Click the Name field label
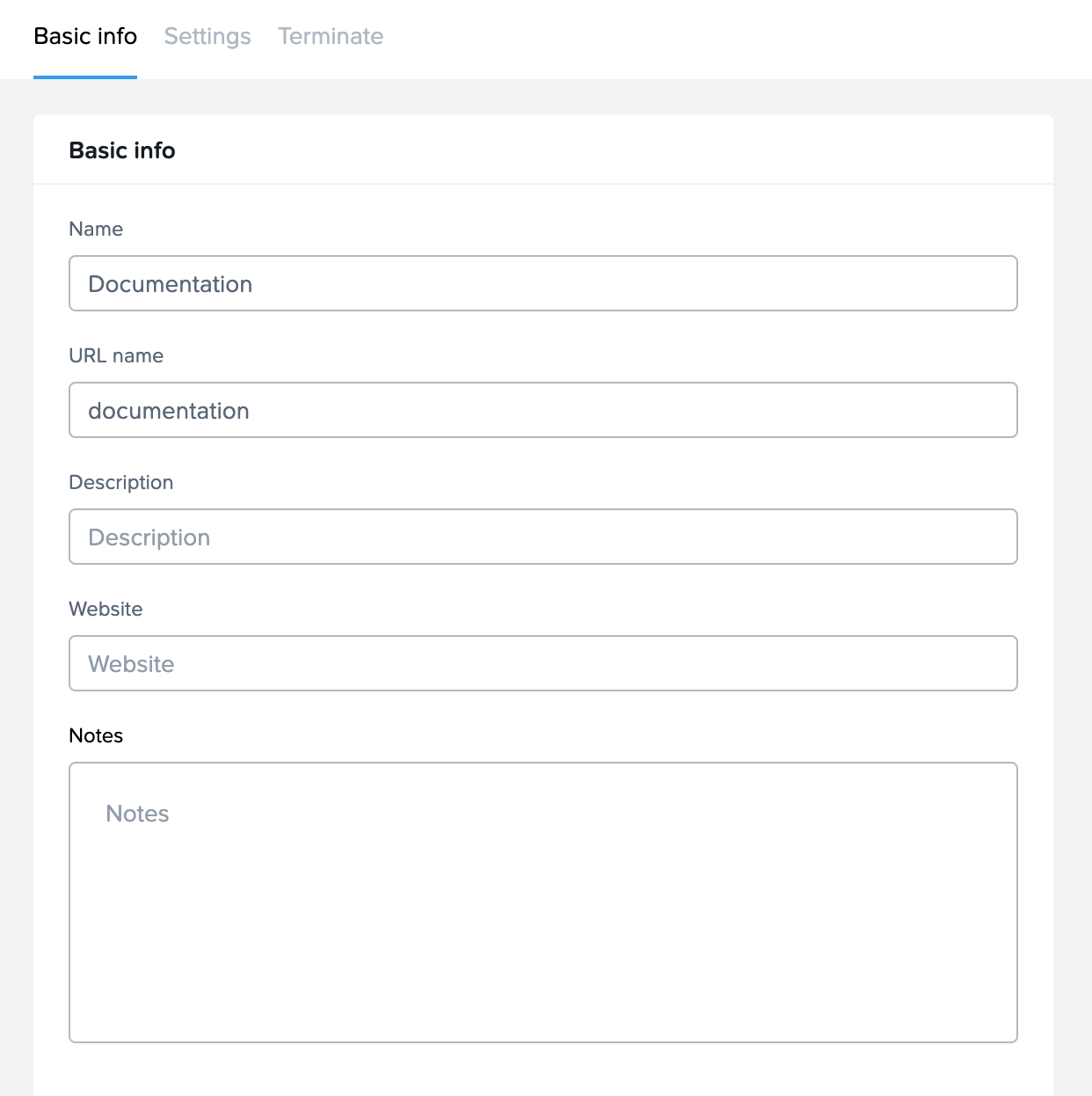The width and height of the screenshot is (1092, 1096). click(x=96, y=229)
